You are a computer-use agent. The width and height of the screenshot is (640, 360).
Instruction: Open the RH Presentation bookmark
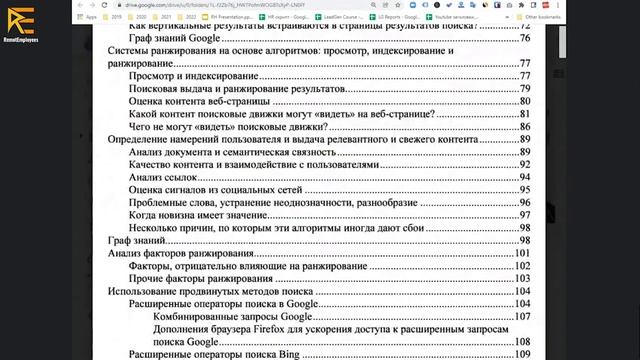228,17
